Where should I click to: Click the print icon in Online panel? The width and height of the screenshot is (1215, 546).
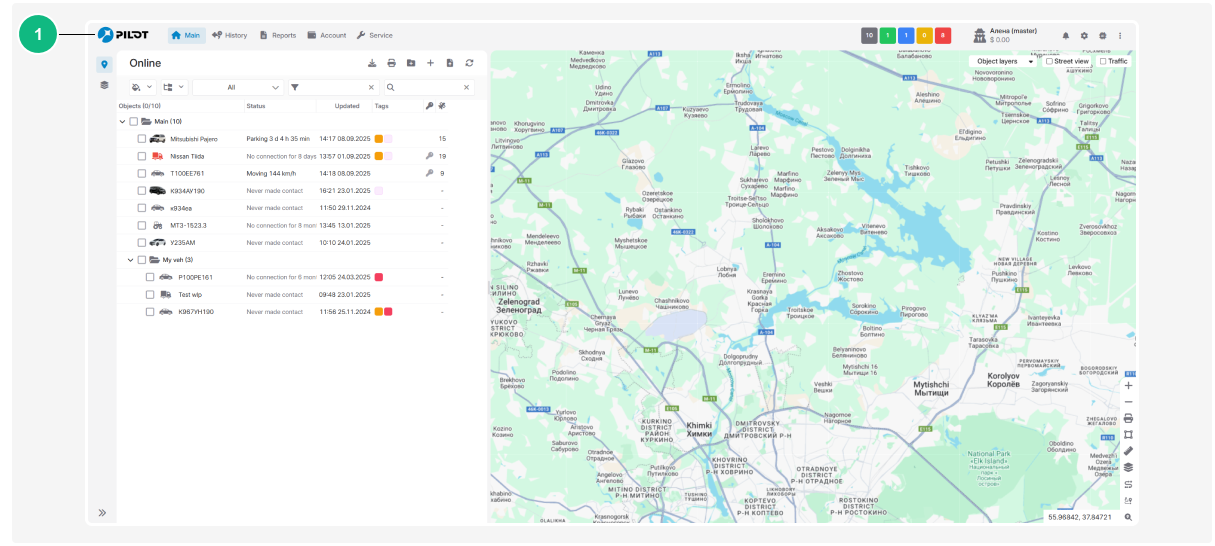[392, 63]
